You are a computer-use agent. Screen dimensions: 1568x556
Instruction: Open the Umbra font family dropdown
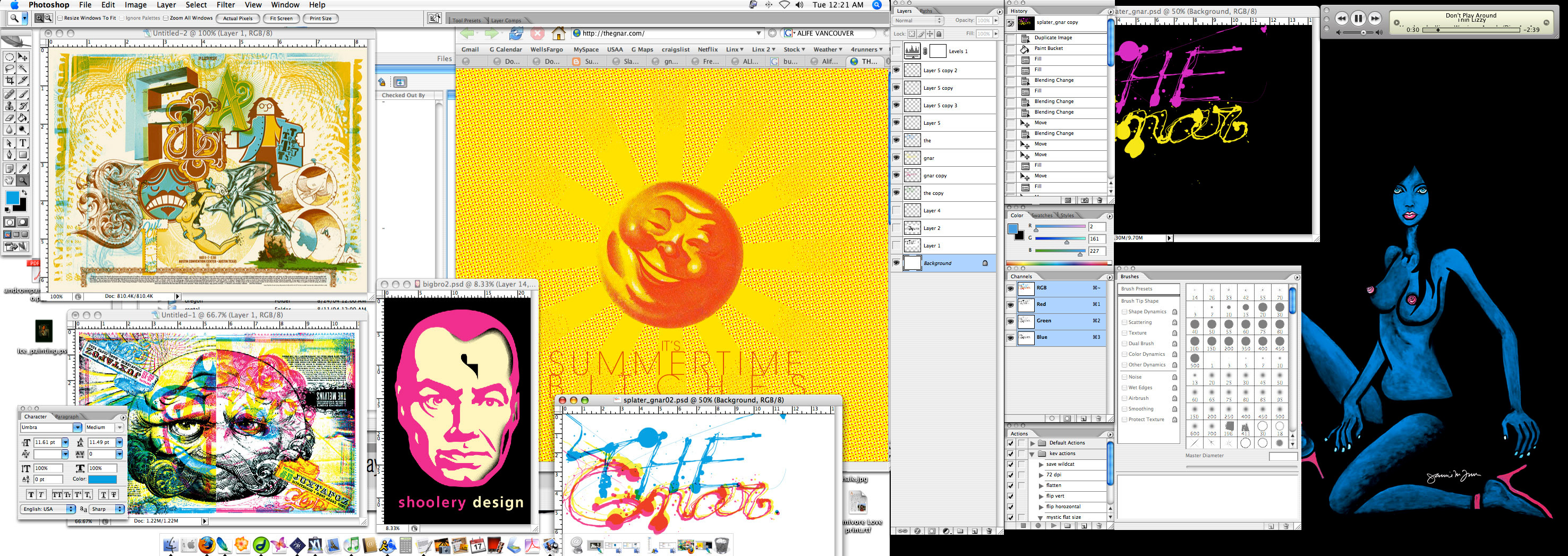click(78, 427)
